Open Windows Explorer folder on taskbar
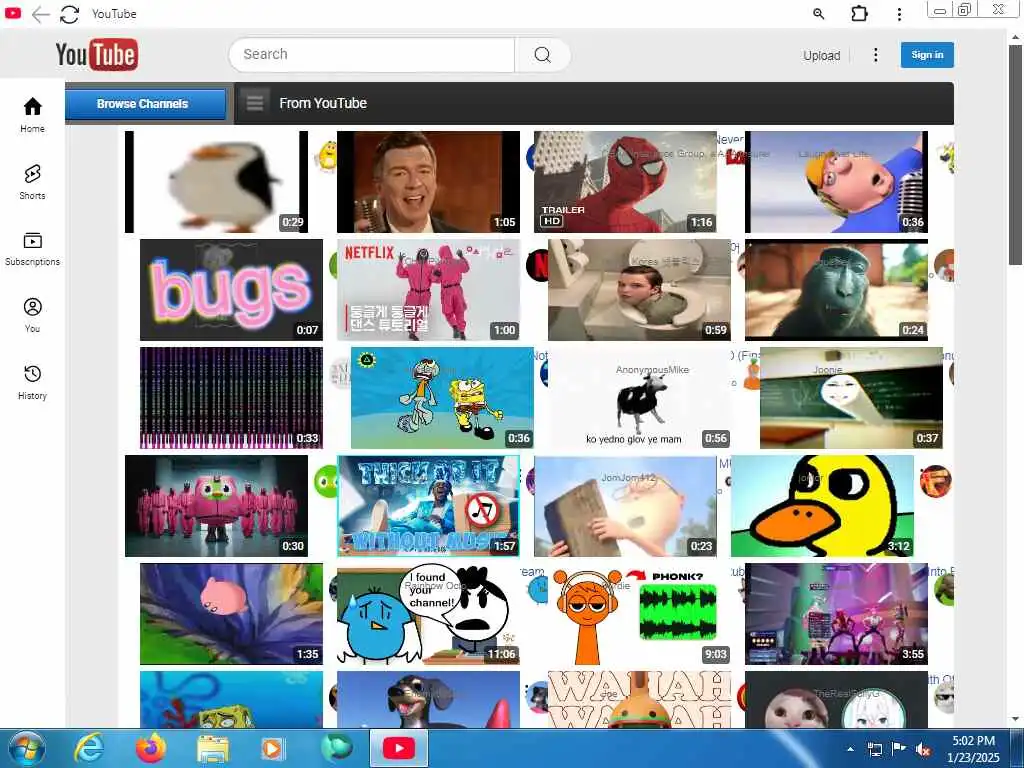The height and width of the screenshot is (768, 1024). [213, 749]
